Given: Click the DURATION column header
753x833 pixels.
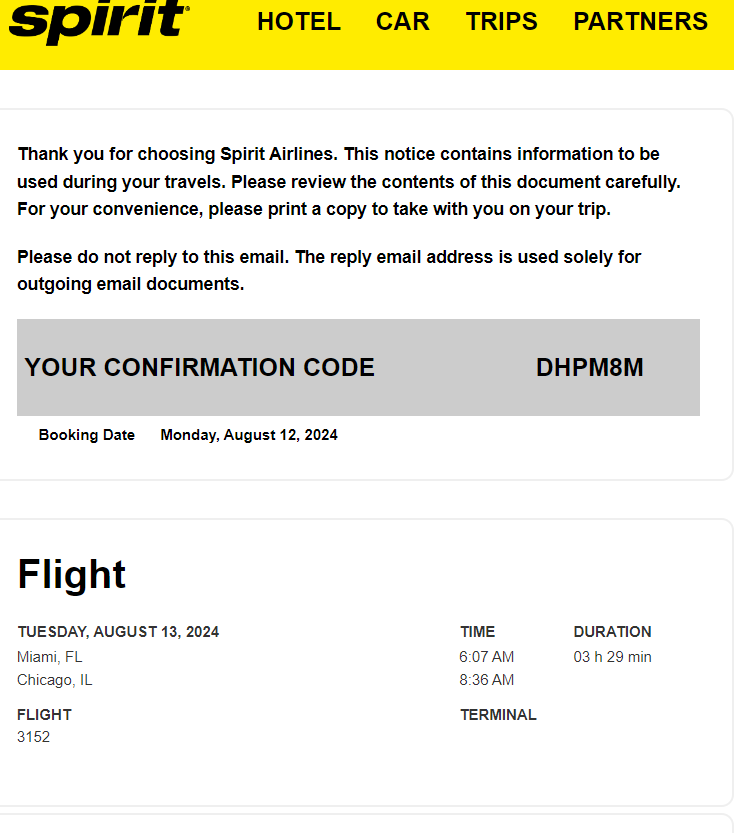Looking at the screenshot, I should tap(612, 632).
